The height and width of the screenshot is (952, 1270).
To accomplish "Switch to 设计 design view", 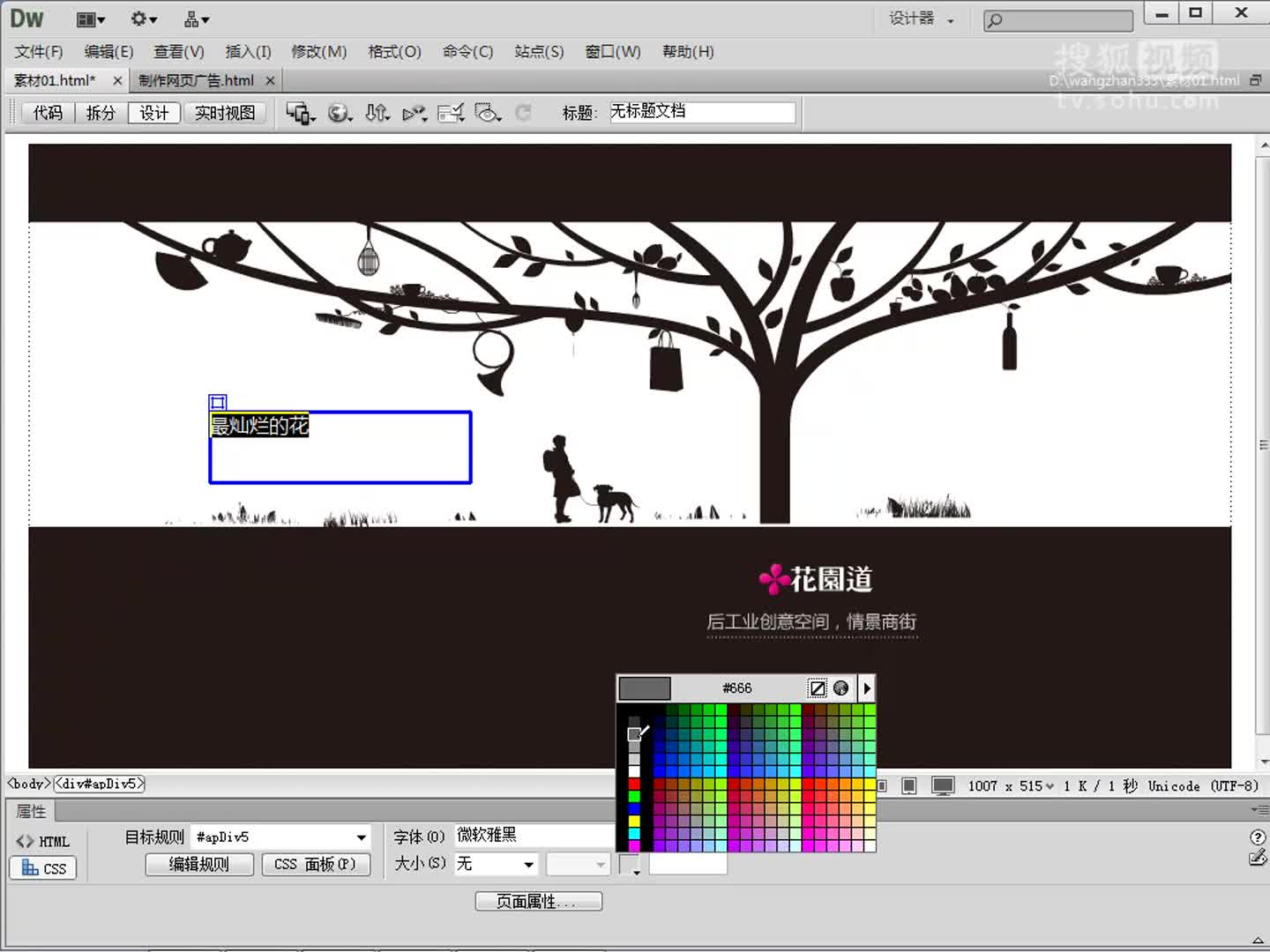I will pyautogui.click(x=153, y=113).
